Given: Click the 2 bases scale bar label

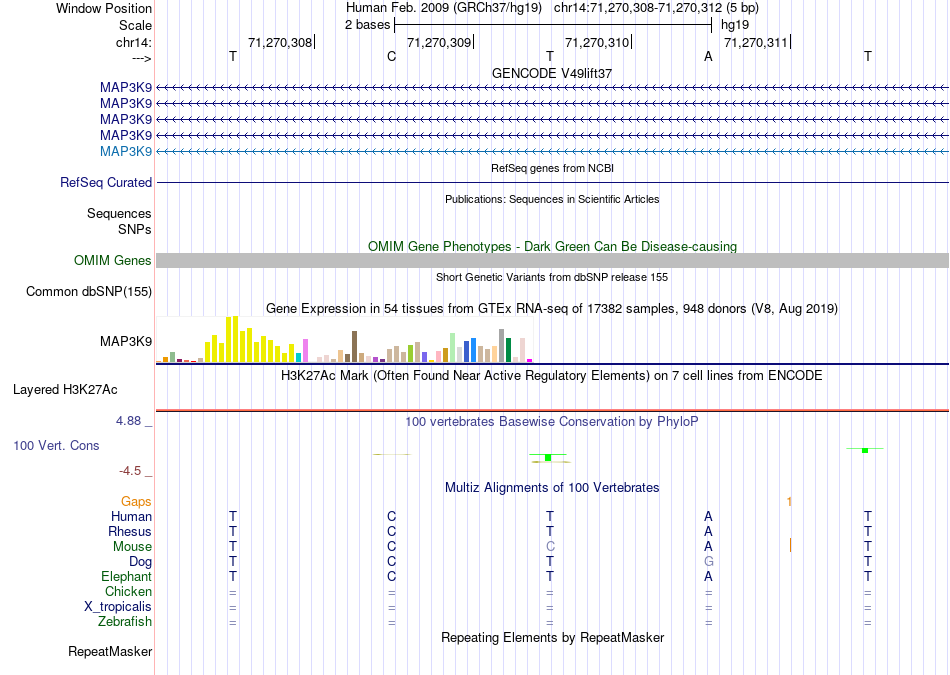Looking at the screenshot, I should [x=367, y=25].
